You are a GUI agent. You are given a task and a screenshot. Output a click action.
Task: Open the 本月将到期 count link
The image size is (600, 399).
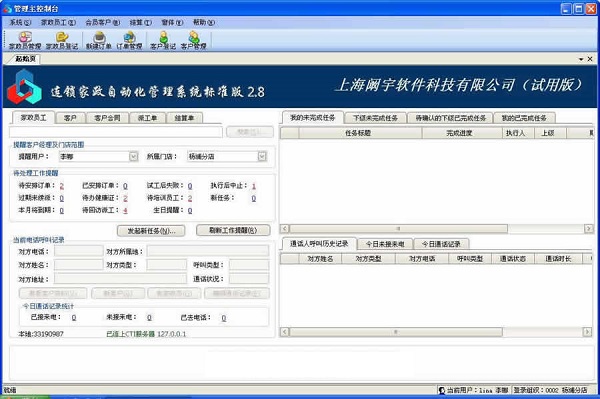62,210
